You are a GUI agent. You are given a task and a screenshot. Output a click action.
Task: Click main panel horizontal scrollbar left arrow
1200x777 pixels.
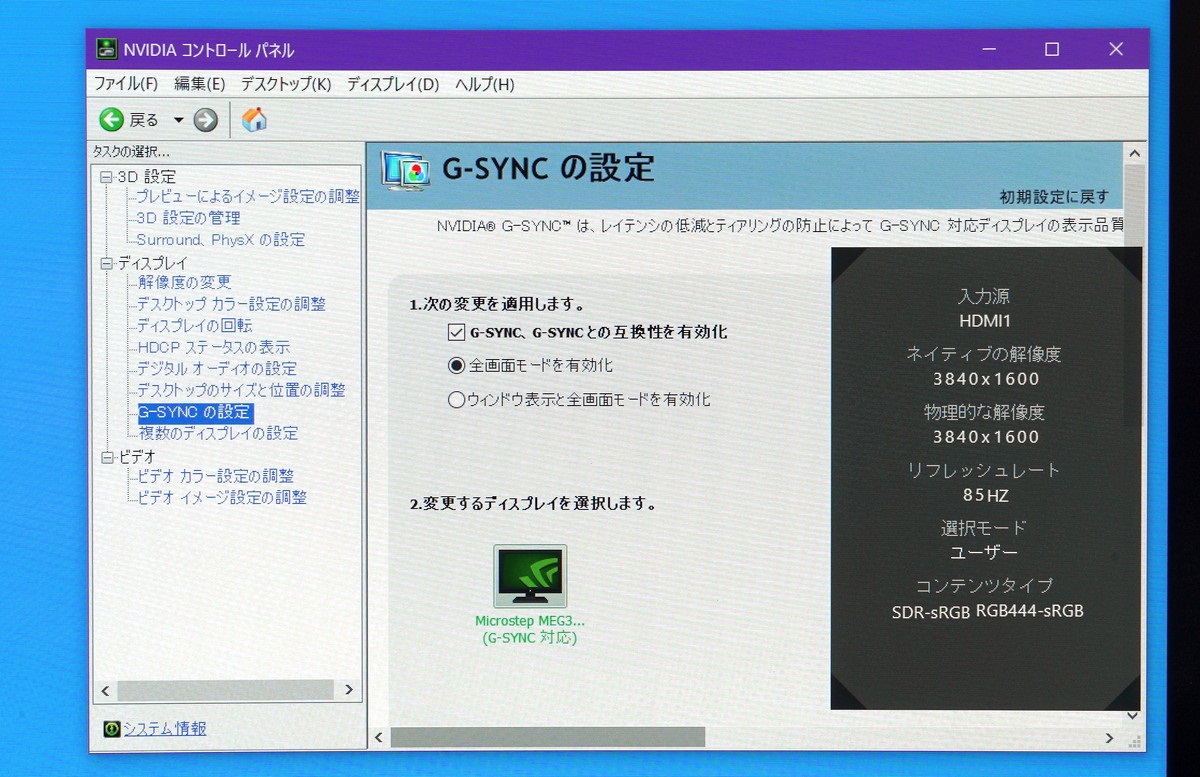pyautogui.click(x=378, y=738)
